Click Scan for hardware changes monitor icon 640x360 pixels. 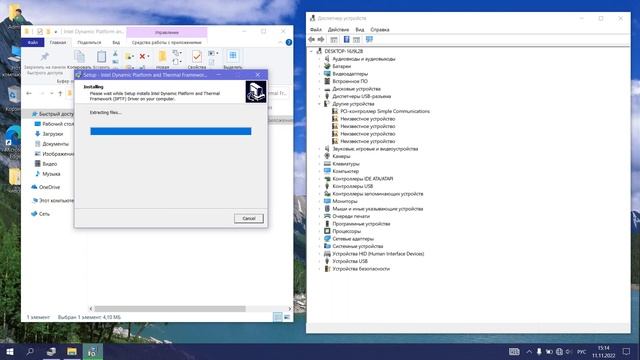pyautogui.click(x=369, y=40)
